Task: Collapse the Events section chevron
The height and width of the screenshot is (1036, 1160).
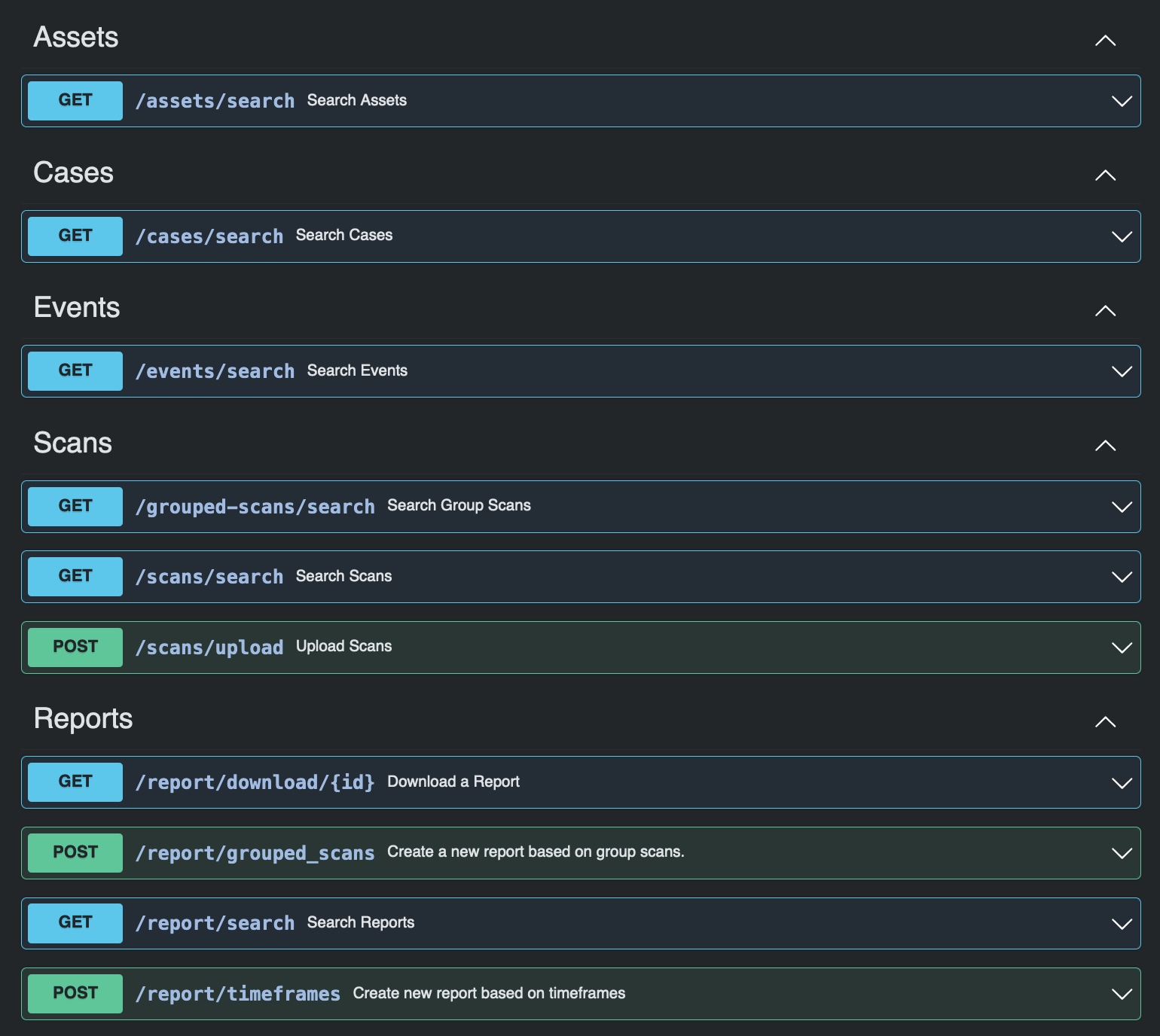Action: 1105,311
